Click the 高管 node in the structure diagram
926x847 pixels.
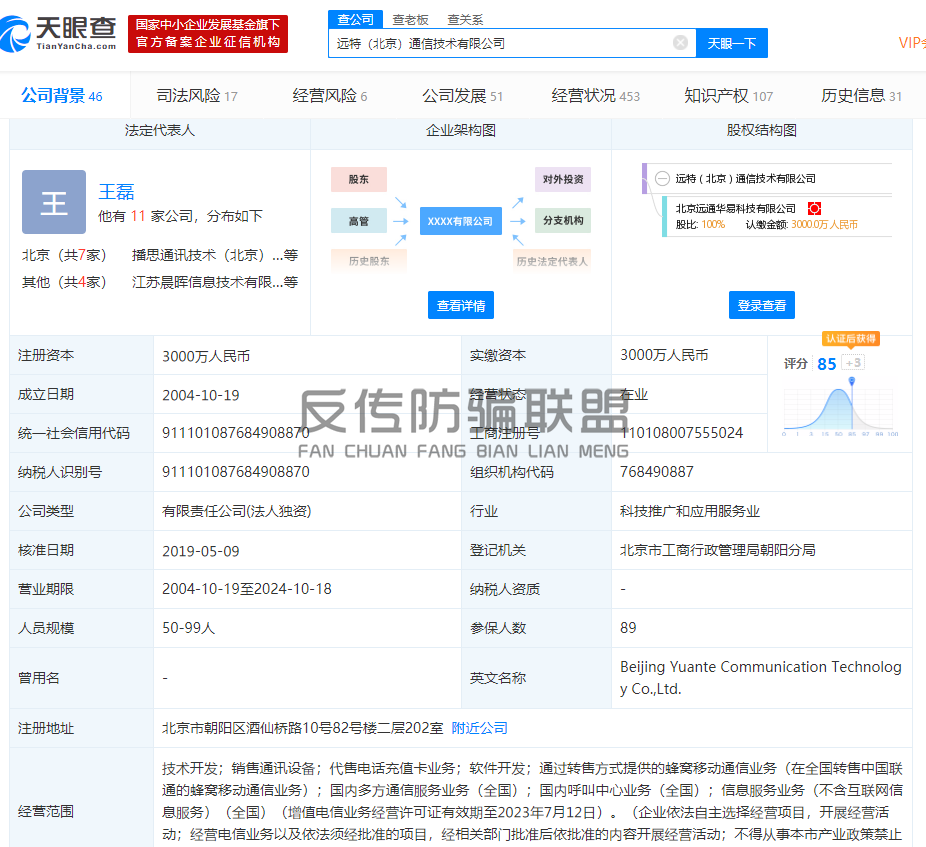(x=358, y=221)
